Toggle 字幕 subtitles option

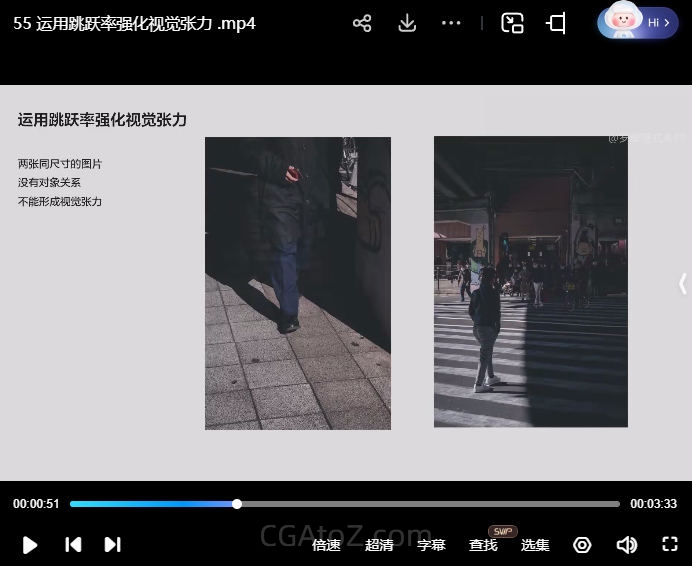(x=431, y=545)
